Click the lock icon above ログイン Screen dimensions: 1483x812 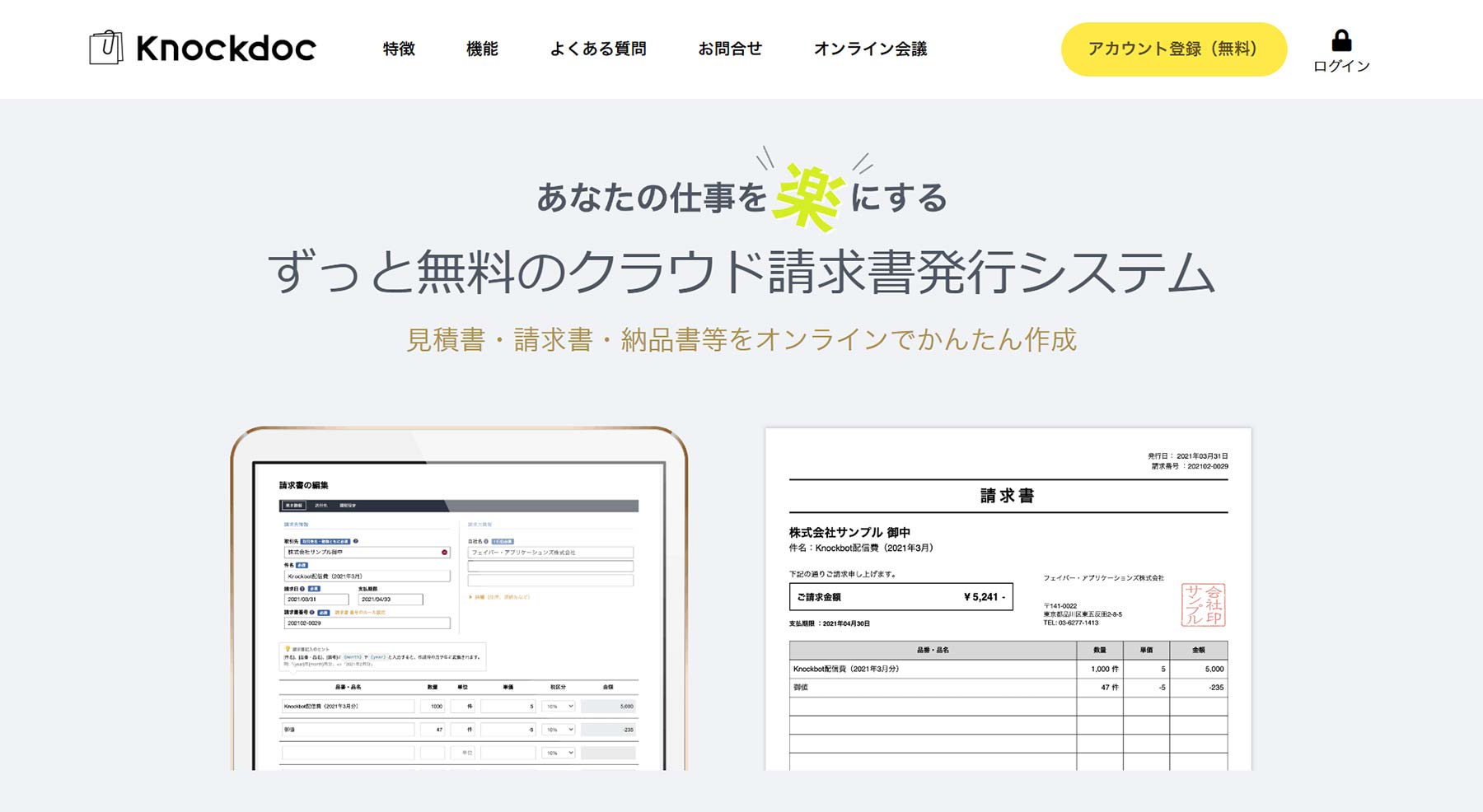pos(1341,40)
